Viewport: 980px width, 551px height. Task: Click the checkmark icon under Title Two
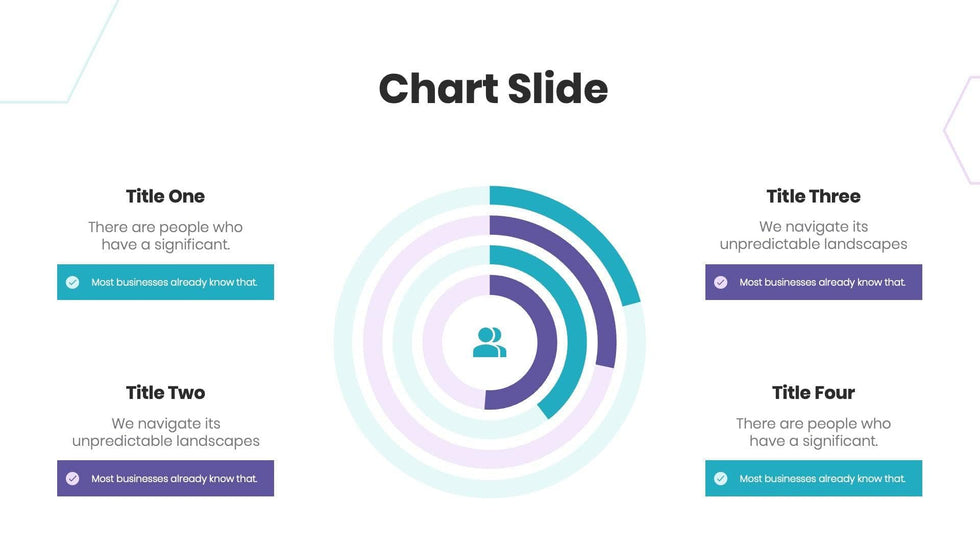[x=73, y=478]
